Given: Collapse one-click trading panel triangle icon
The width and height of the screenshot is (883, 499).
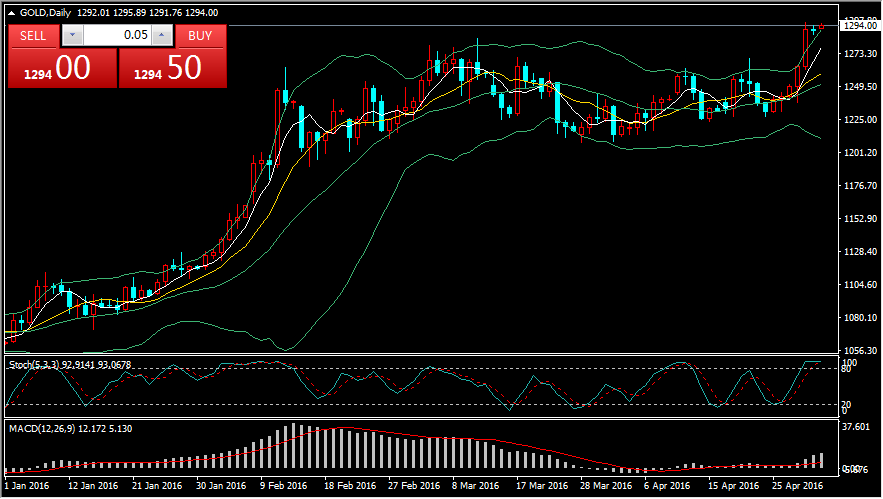Looking at the screenshot, I should coord(11,12).
